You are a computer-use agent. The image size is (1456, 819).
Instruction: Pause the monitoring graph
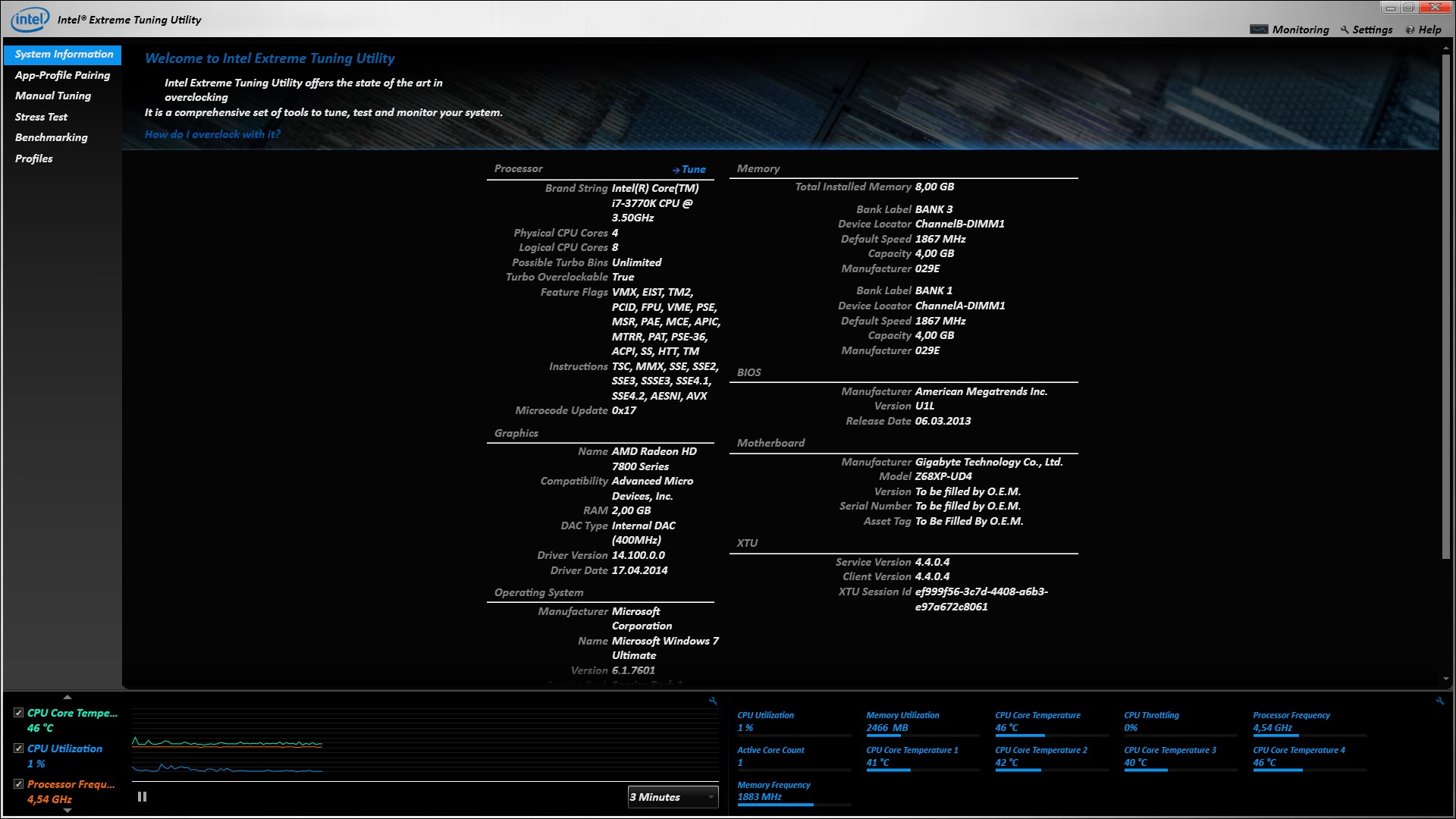pyautogui.click(x=142, y=797)
